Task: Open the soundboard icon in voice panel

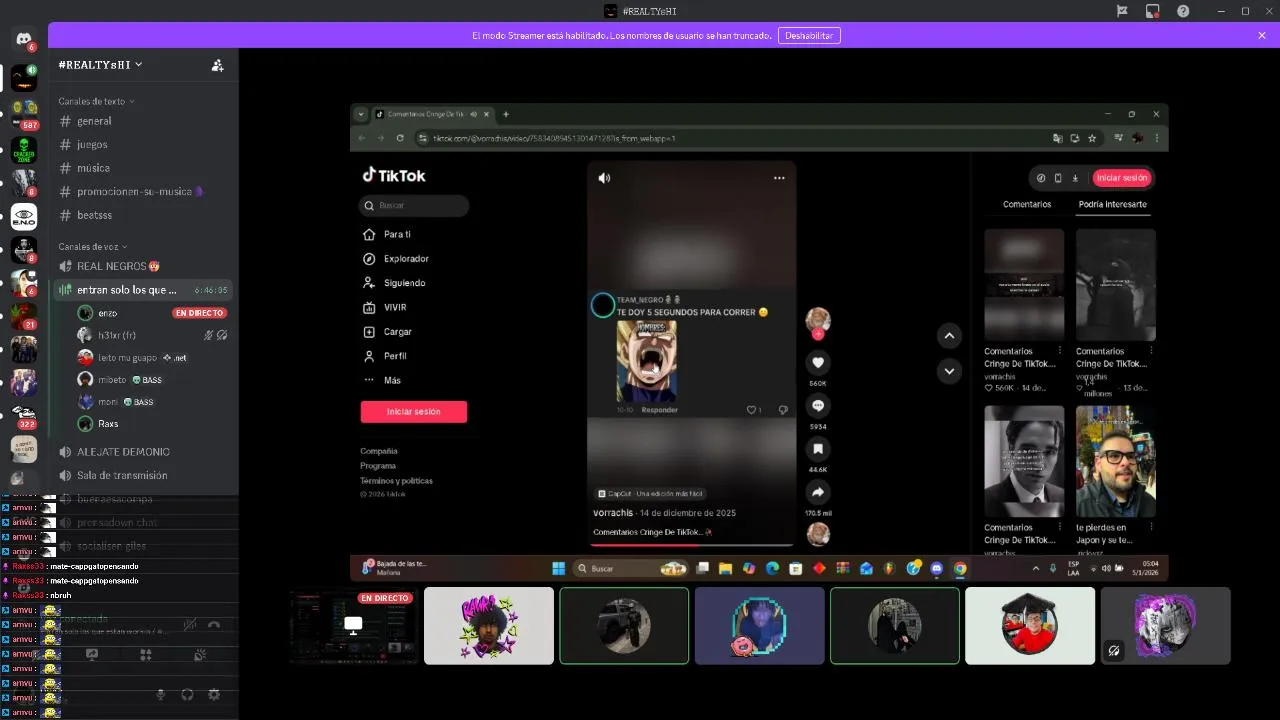Action: pyautogui.click(x=200, y=655)
